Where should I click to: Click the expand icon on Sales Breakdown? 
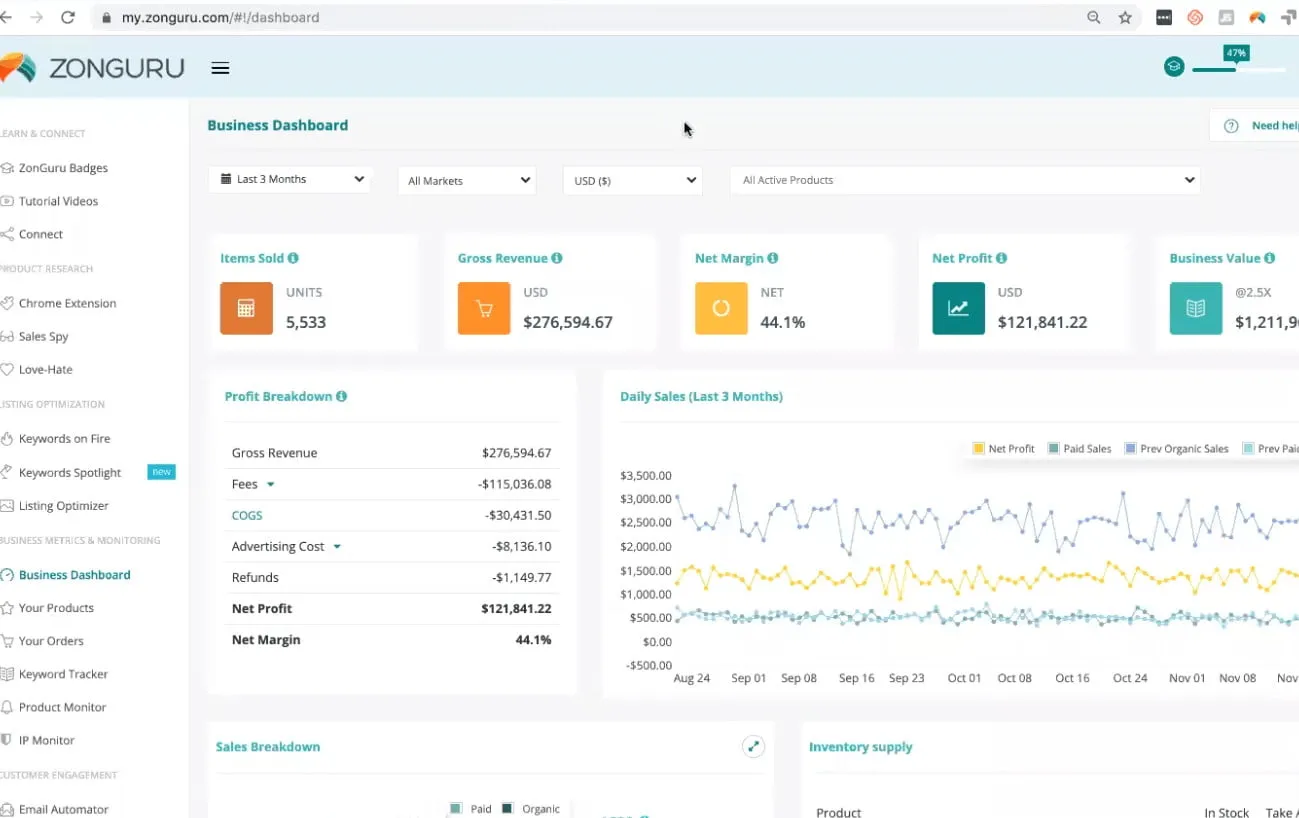[x=754, y=746]
